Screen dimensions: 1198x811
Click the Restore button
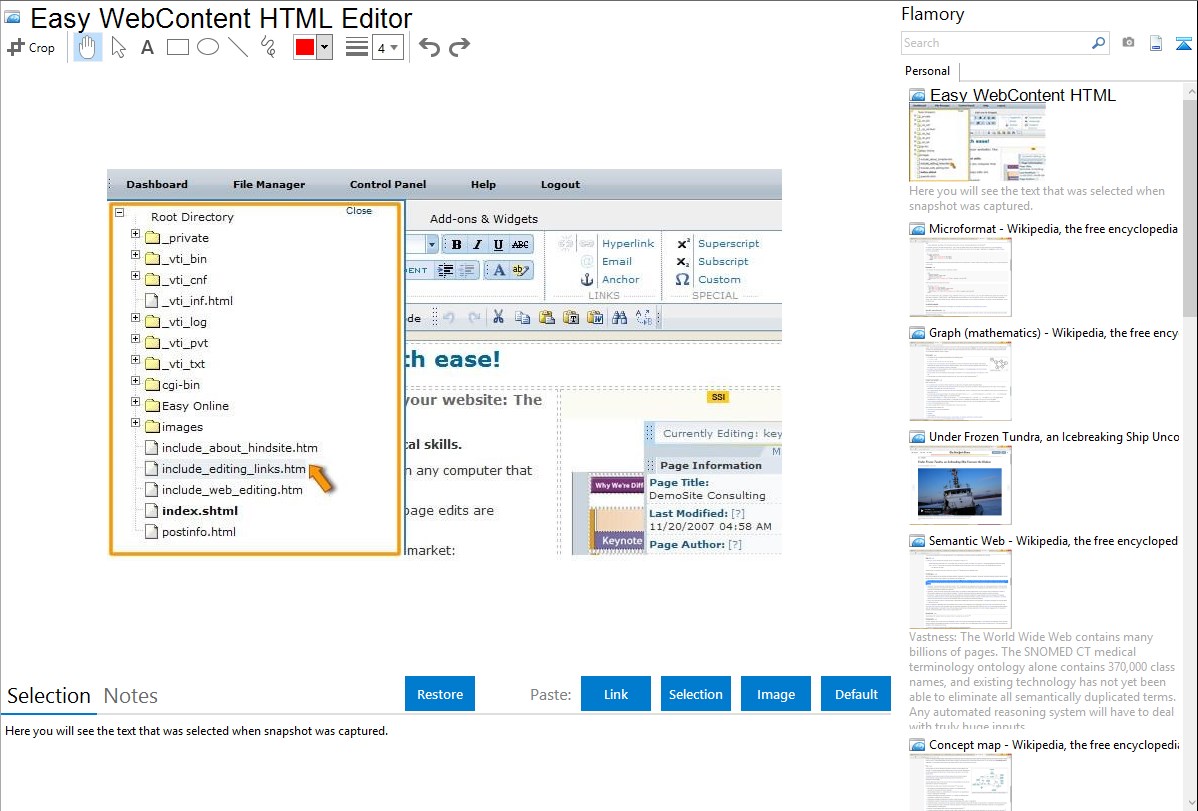click(440, 694)
